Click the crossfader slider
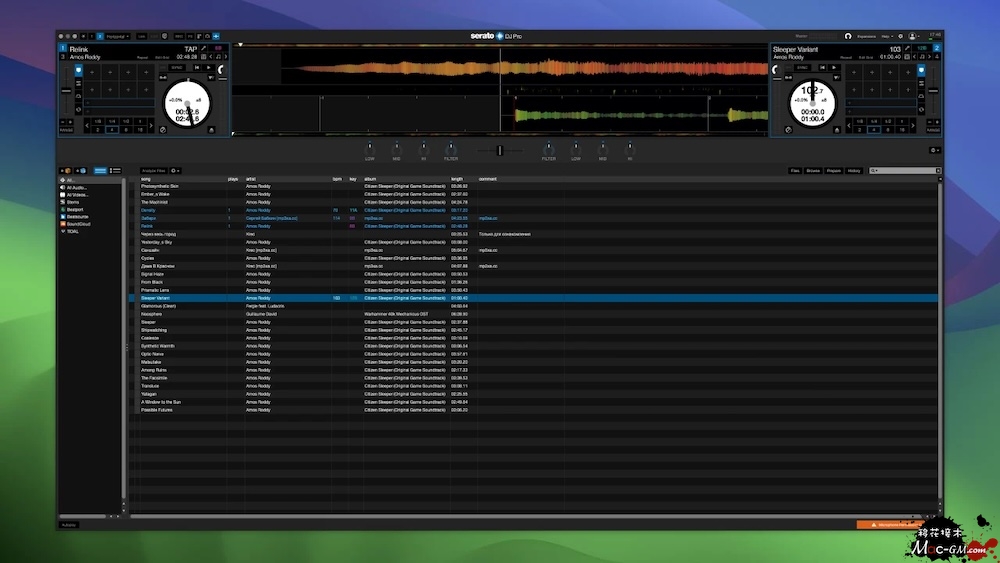1000x563 pixels. pyautogui.click(x=499, y=150)
